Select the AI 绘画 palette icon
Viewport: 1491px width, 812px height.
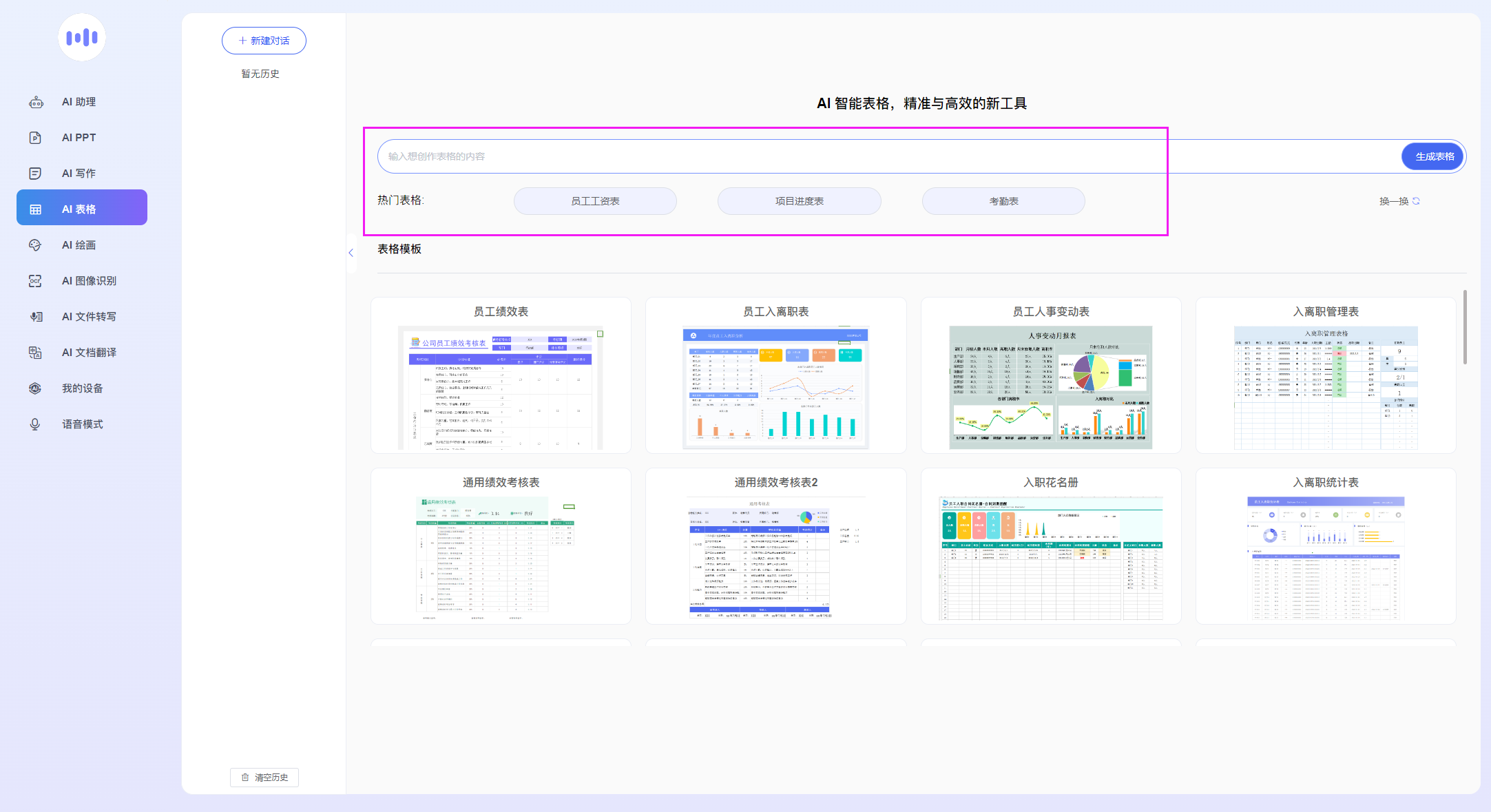pos(36,245)
